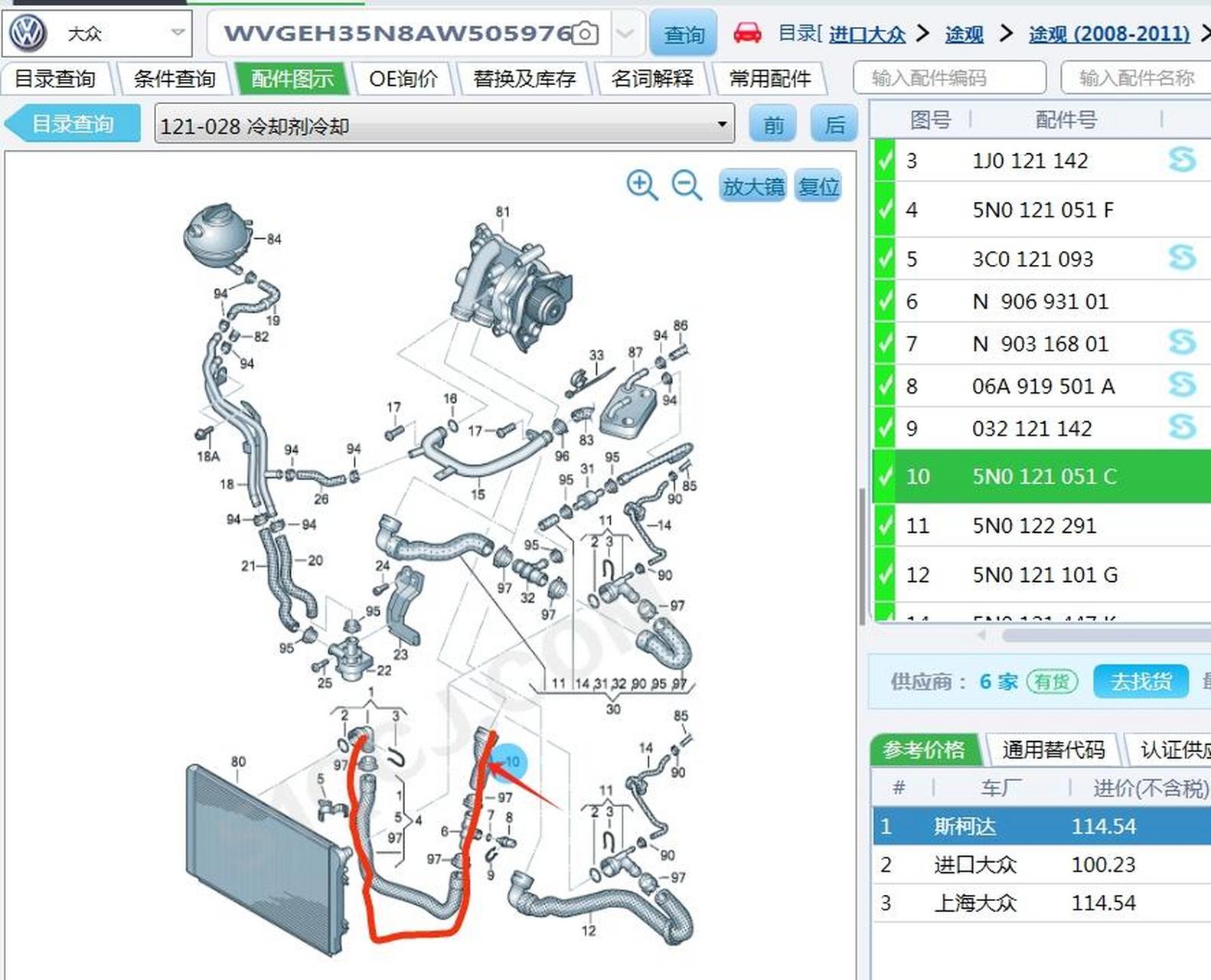Image resolution: width=1211 pixels, height=980 pixels.
Task: Open the OE询价 tab
Action: click(403, 78)
